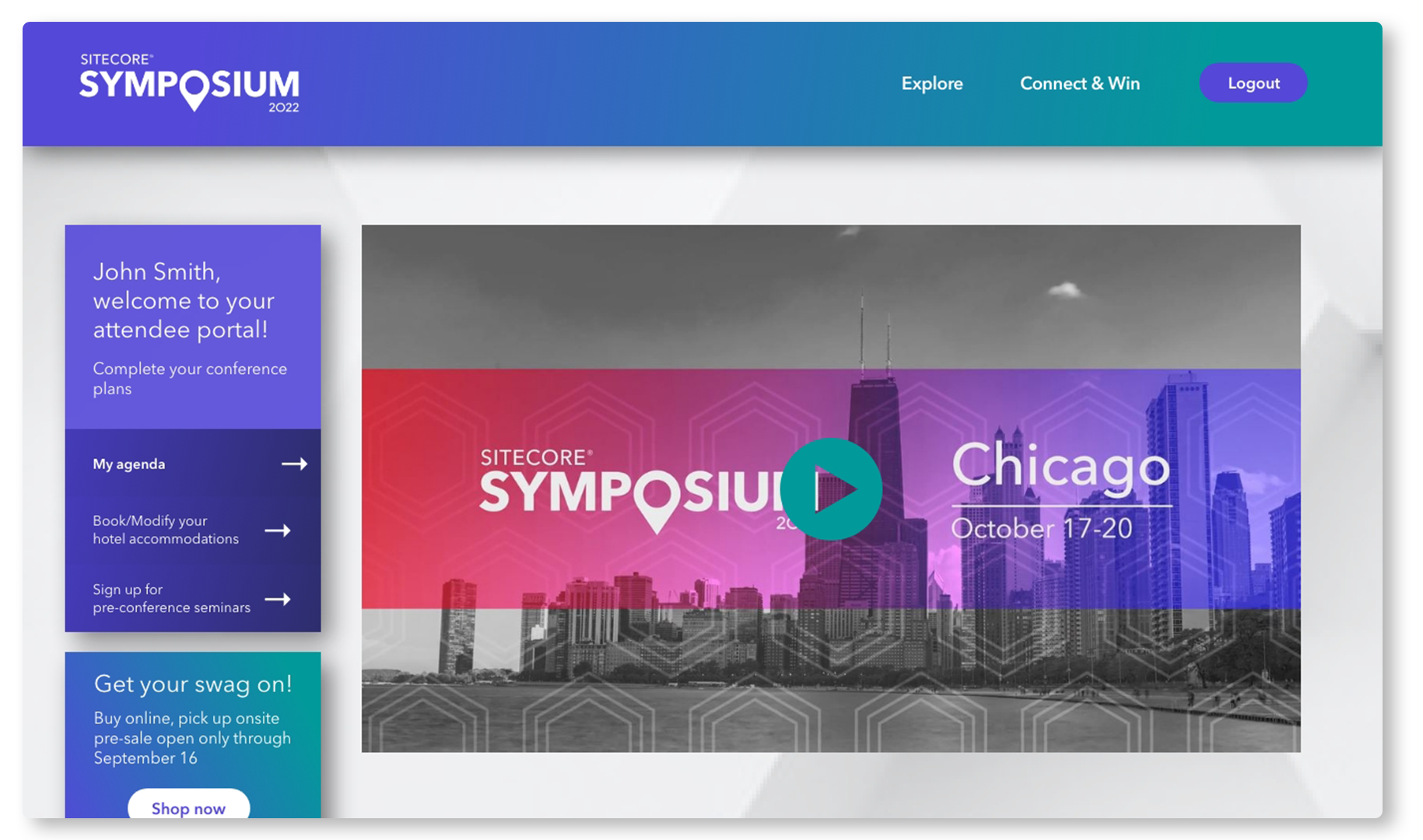Viewport: 1423px width, 840px height.
Task: Play the Chicago Symposium video
Action: click(831, 489)
